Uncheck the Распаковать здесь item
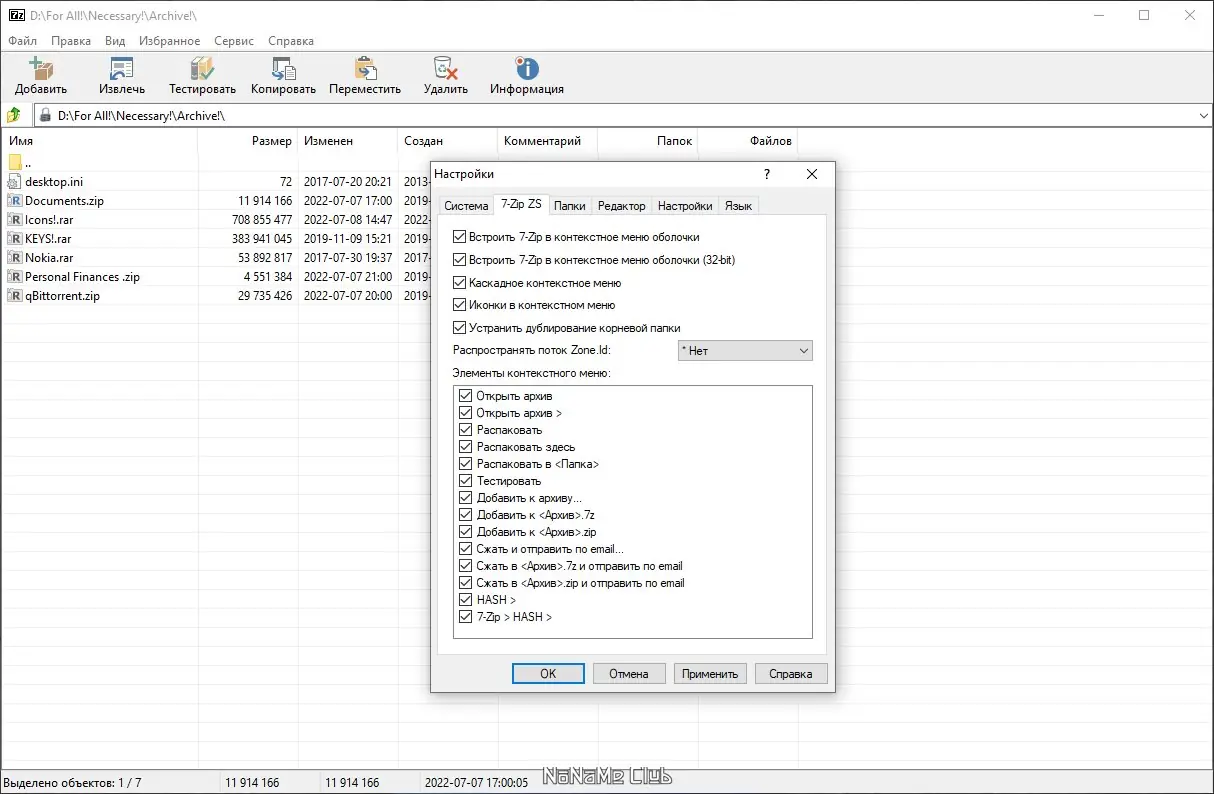The width and height of the screenshot is (1214, 794). 466,447
